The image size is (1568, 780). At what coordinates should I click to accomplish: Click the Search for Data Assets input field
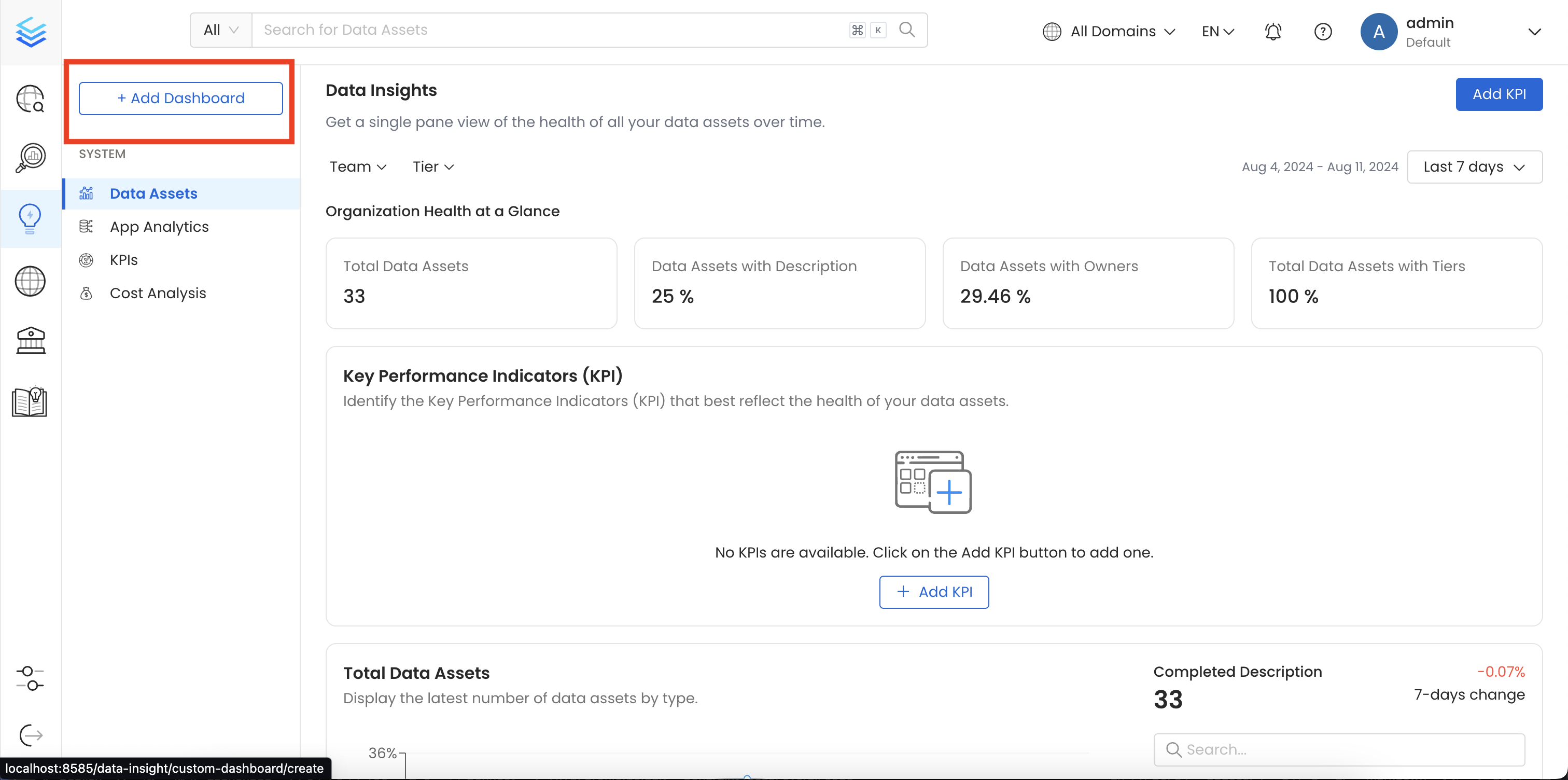548,29
